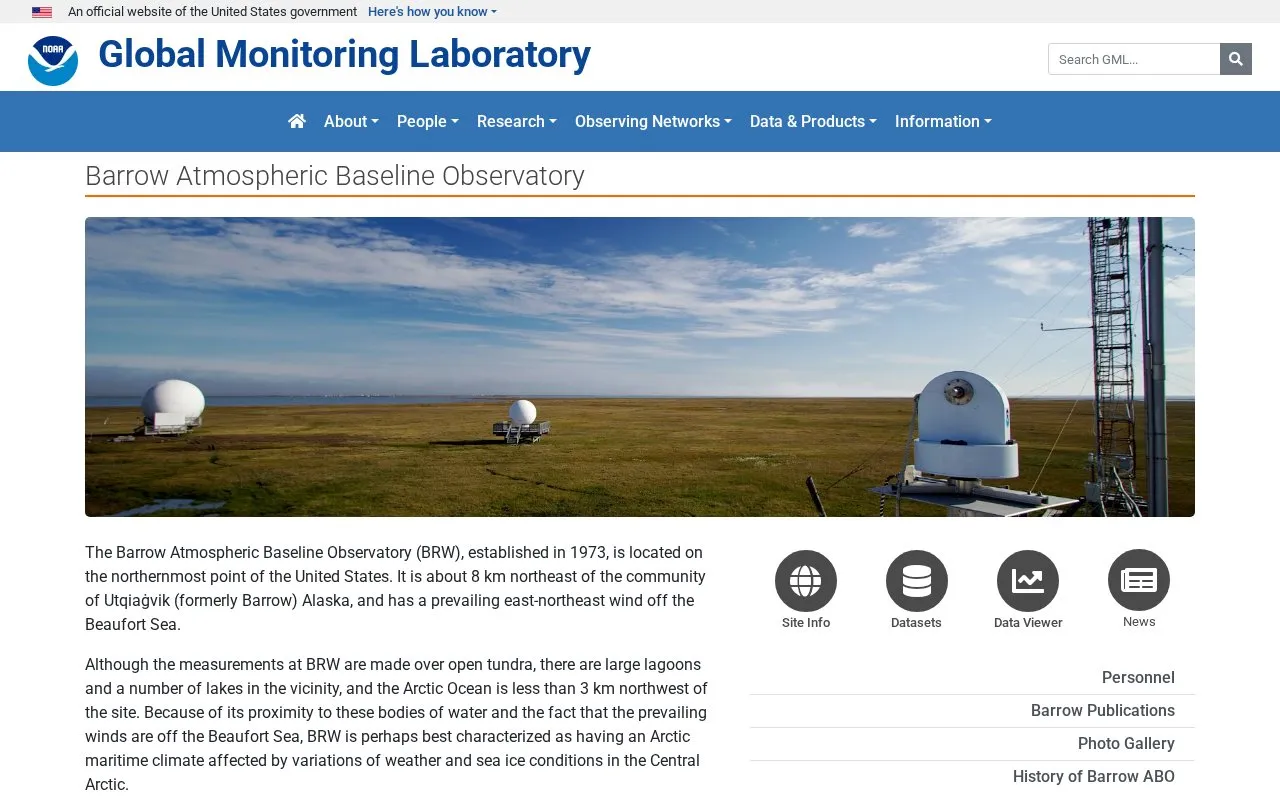Screen dimensions: 1280x800
Task: Open History of Barrow ABO link
Action: tap(1094, 776)
